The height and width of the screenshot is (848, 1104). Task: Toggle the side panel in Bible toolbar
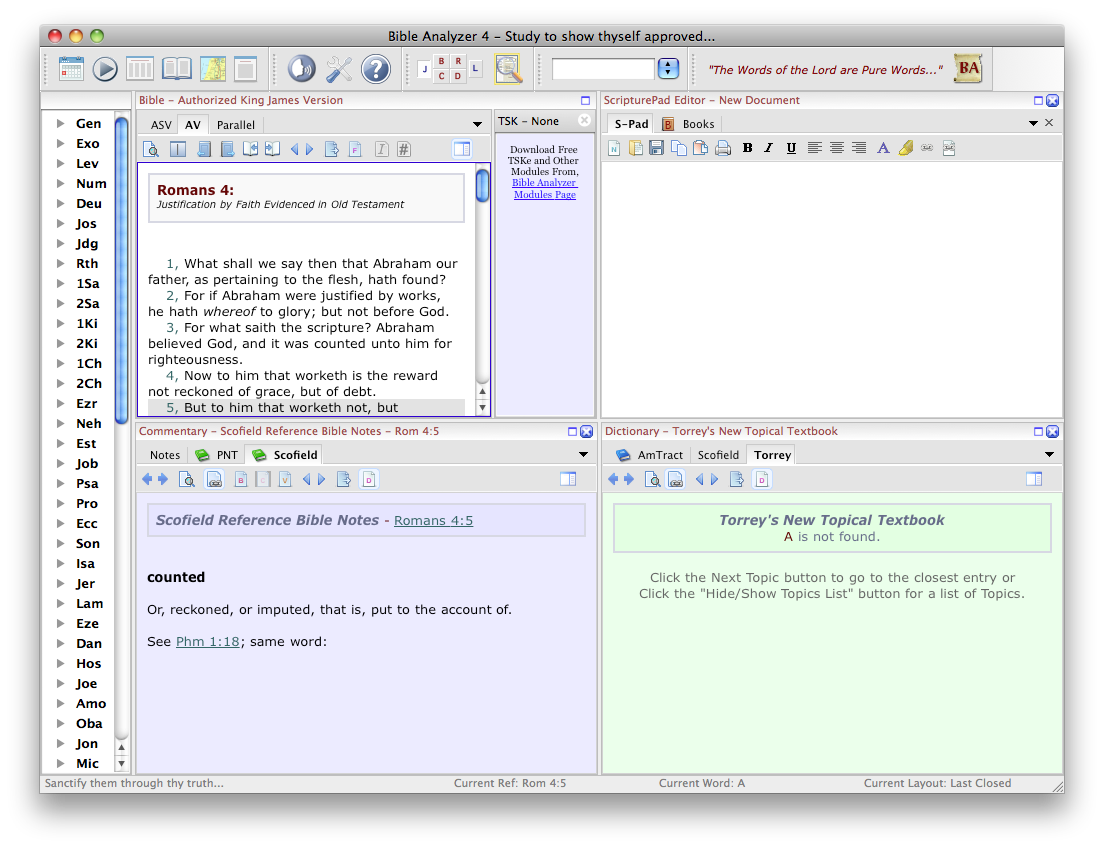pos(462,149)
